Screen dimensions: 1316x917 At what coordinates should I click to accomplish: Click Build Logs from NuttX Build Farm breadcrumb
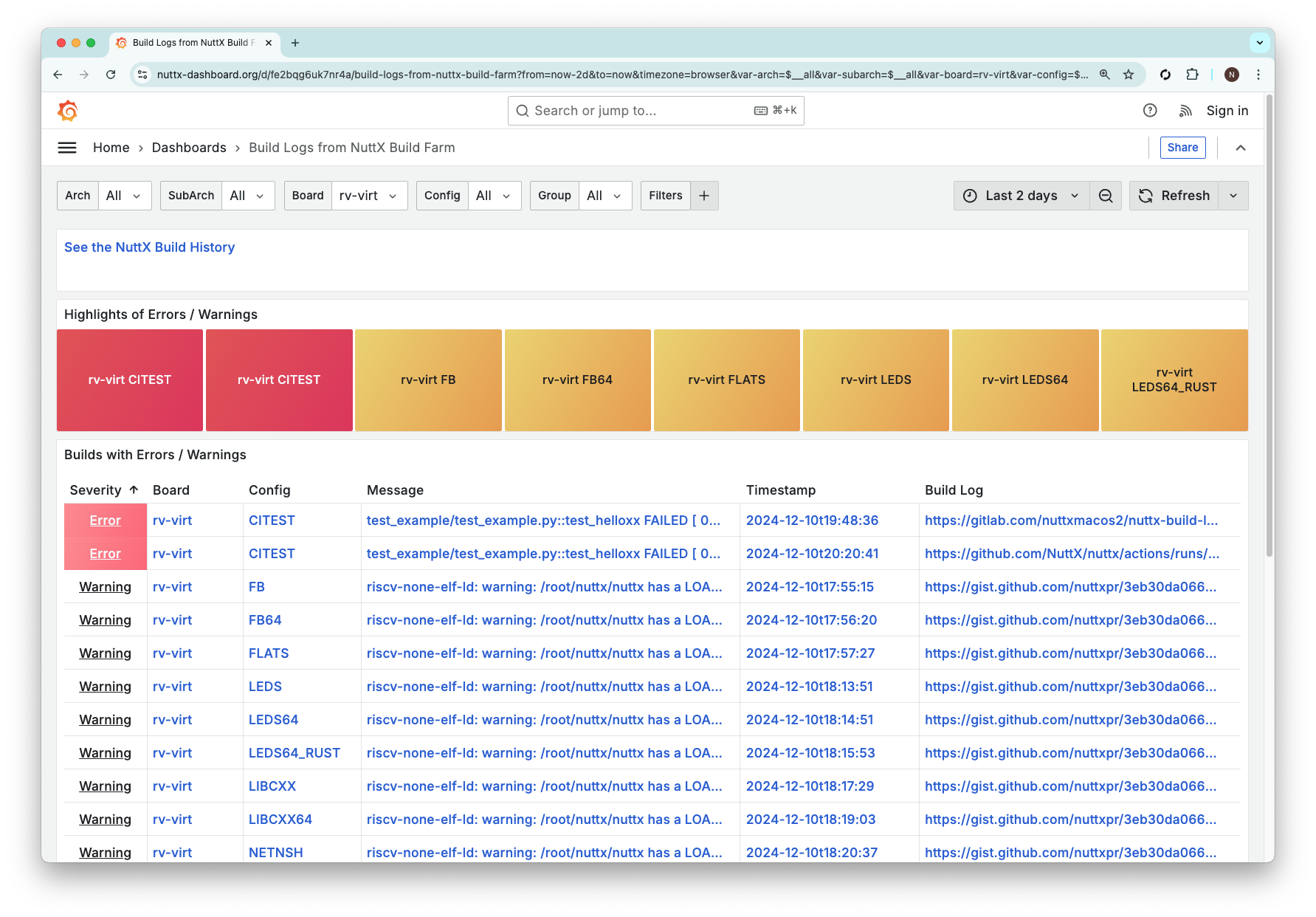click(x=352, y=148)
